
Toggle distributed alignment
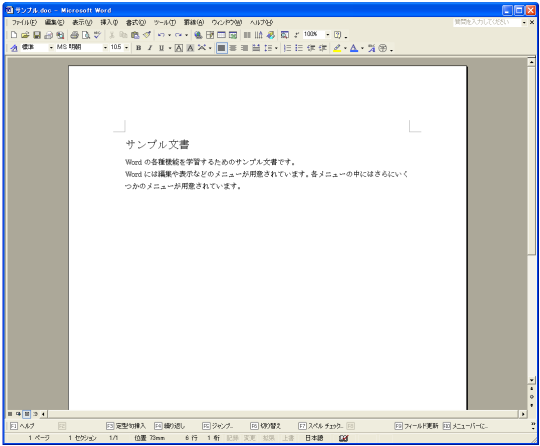pos(256,48)
